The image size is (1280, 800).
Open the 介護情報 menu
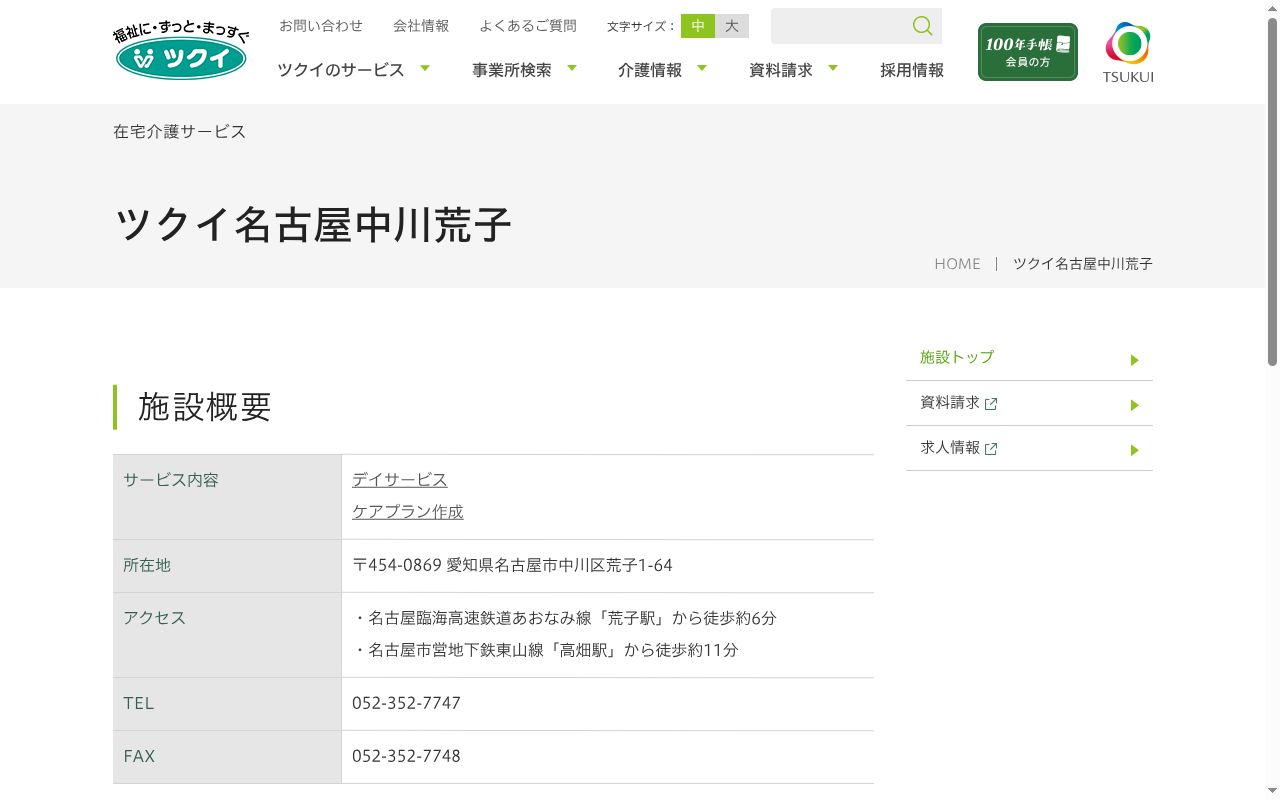pos(650,70)
